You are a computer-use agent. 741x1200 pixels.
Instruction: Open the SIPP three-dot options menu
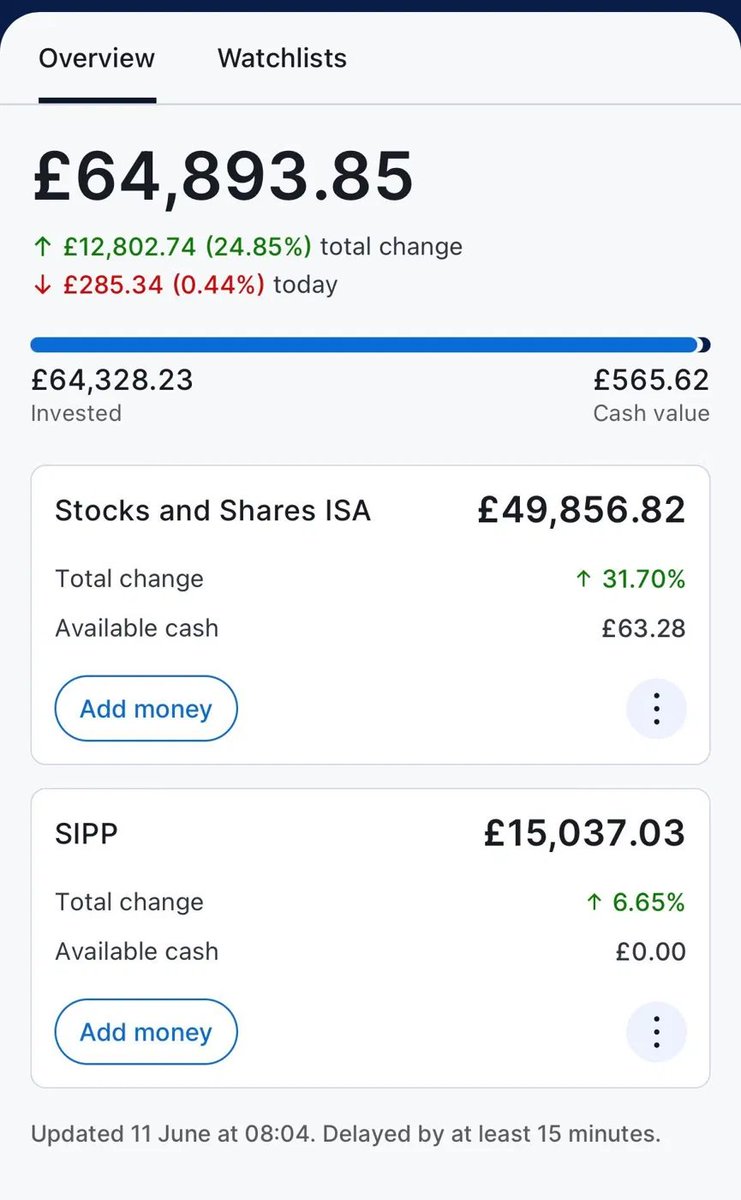(x=656, y=1032)
